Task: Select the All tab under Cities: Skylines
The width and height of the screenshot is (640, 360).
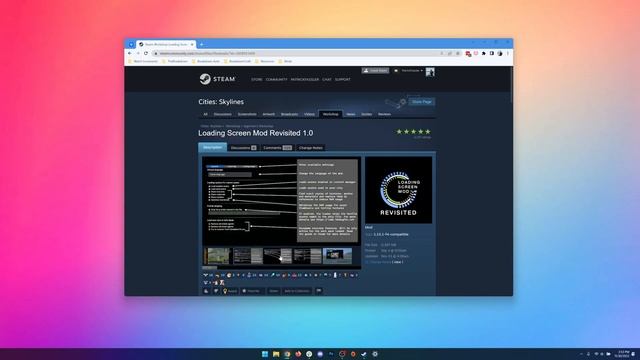Action: tap(205, 114)
